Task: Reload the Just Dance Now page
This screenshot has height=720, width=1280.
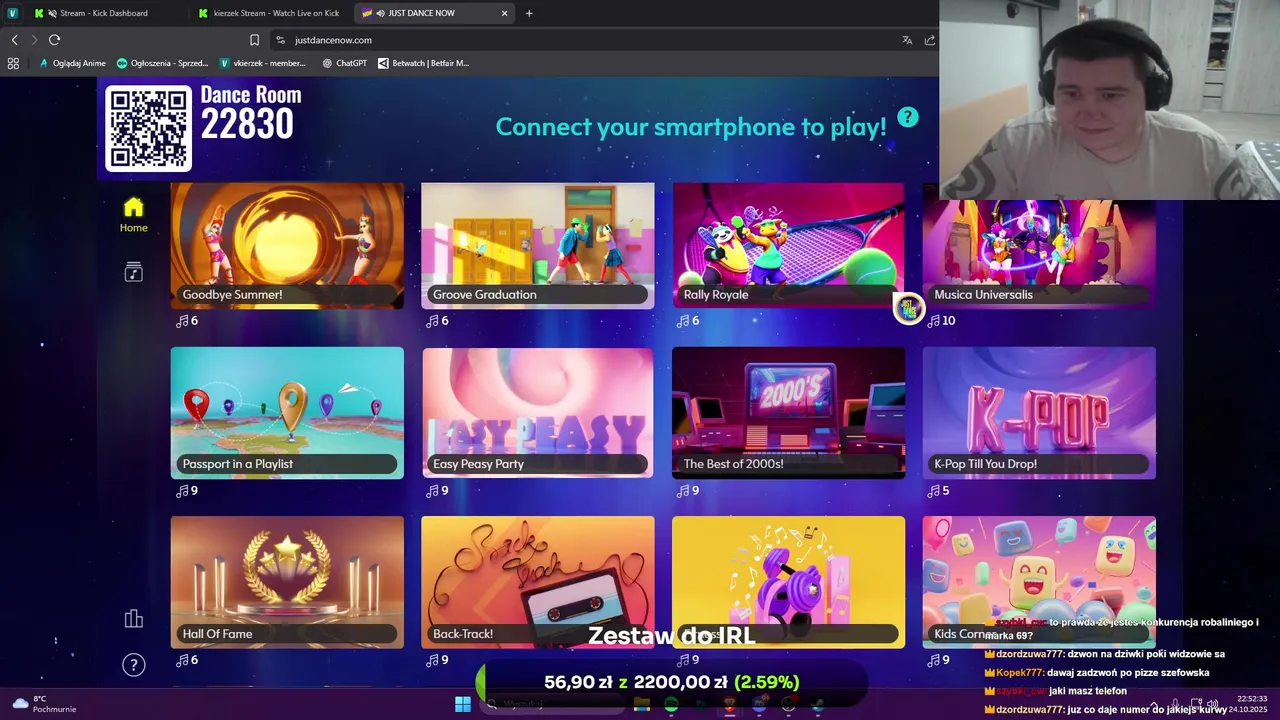Action: [54, 40]
